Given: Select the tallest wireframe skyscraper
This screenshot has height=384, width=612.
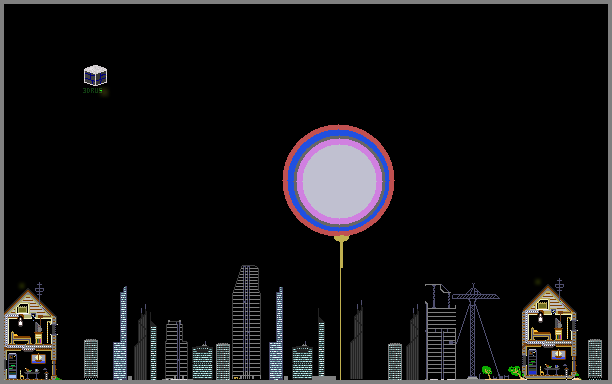Looking at the screenshot, I should (246, 322).
